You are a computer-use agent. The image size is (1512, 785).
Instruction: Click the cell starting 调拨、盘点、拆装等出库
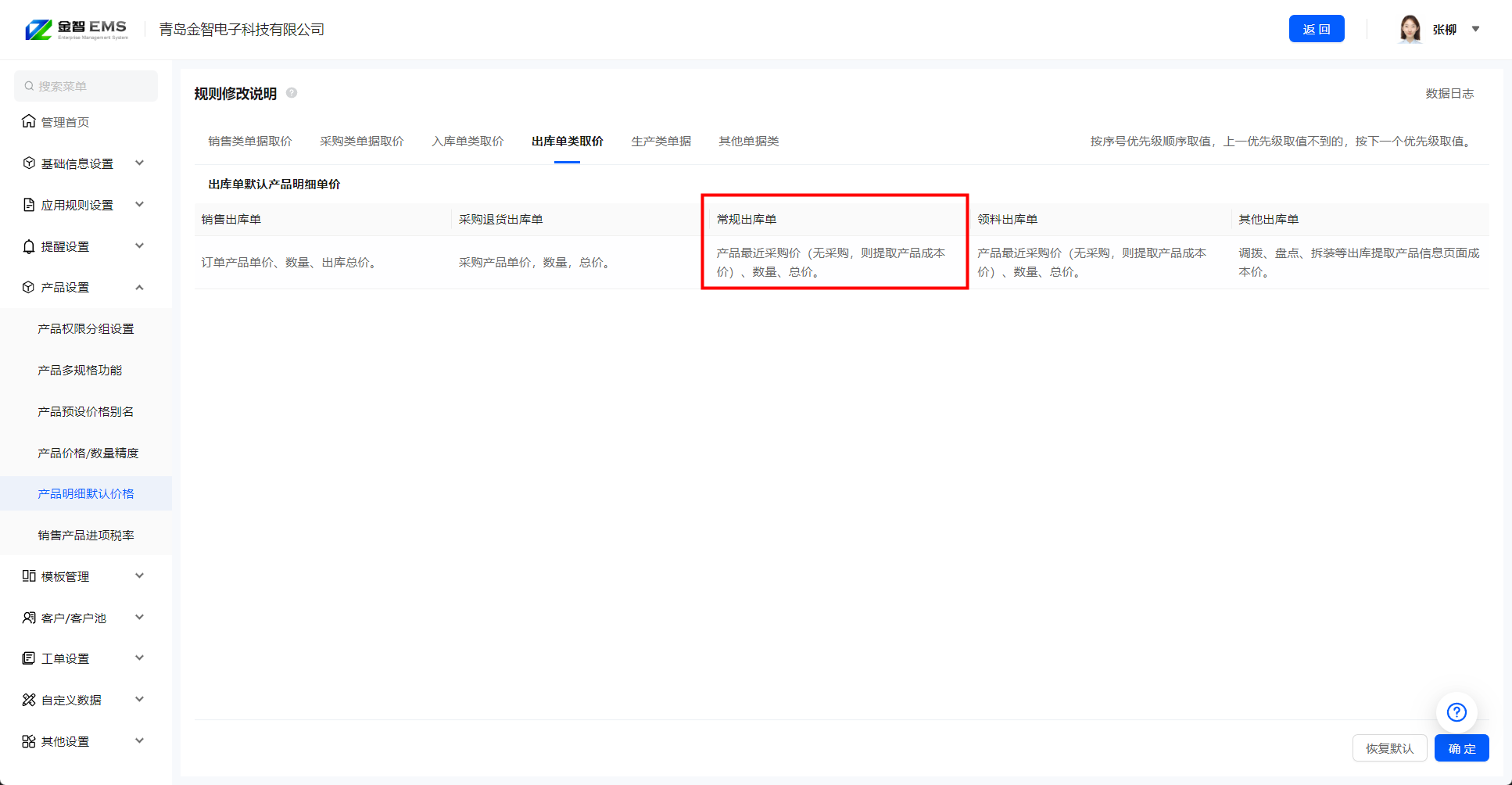tap(1359, 263)
